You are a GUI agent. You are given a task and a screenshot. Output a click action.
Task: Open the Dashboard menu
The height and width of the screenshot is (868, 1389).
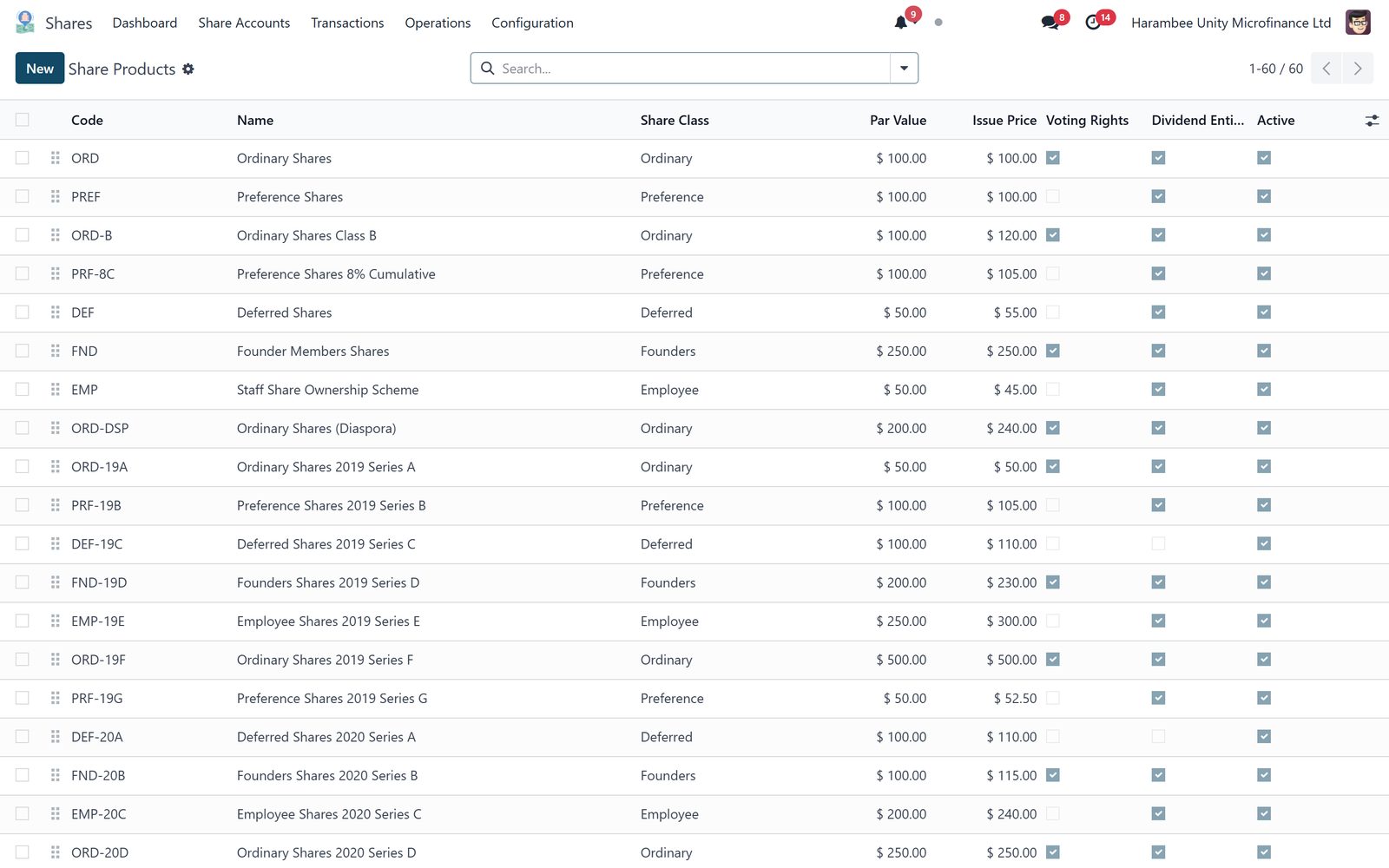coord(145,23)
